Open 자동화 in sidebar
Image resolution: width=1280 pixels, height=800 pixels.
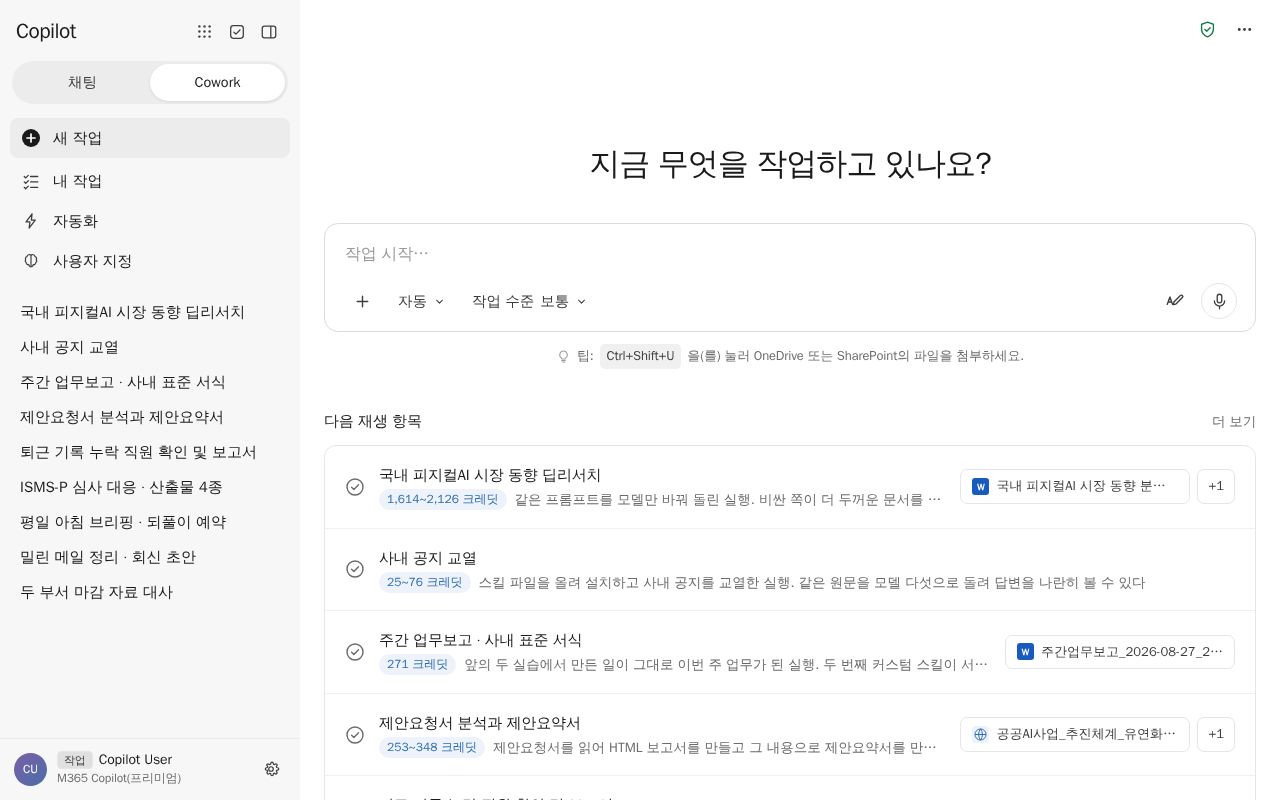tap(150, 221)
